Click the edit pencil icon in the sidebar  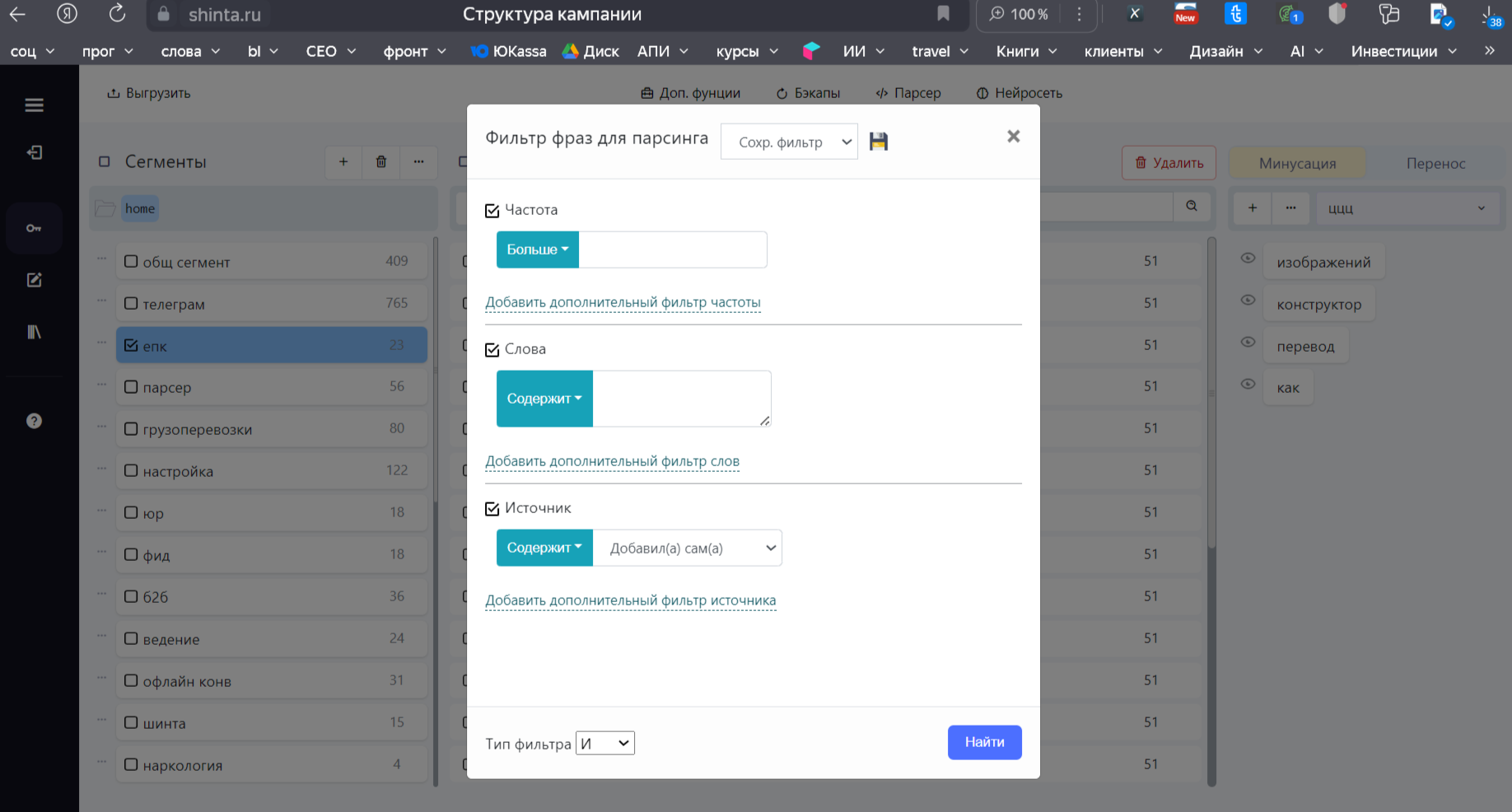pyautogui.click(x=34, y=280)
